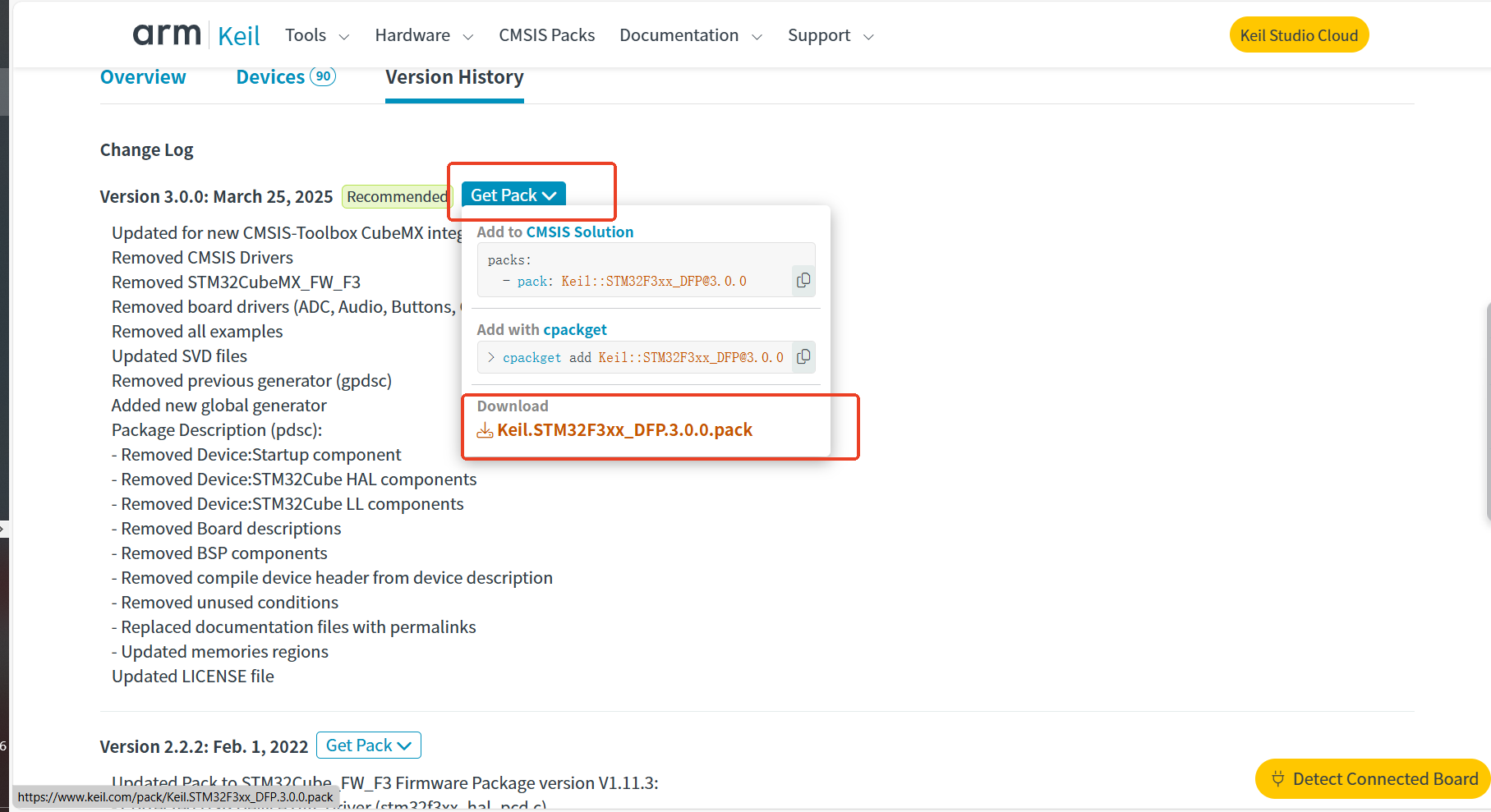Click 'Version 2.2.2: Feb. 1, 2022' heading

[x=204, y=746]
